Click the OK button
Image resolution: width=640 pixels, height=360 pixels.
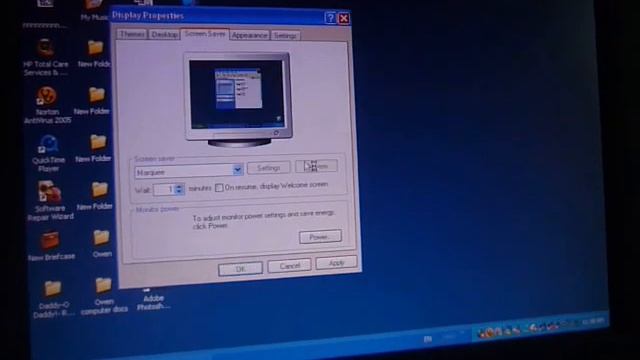click(x=240, y=269)
